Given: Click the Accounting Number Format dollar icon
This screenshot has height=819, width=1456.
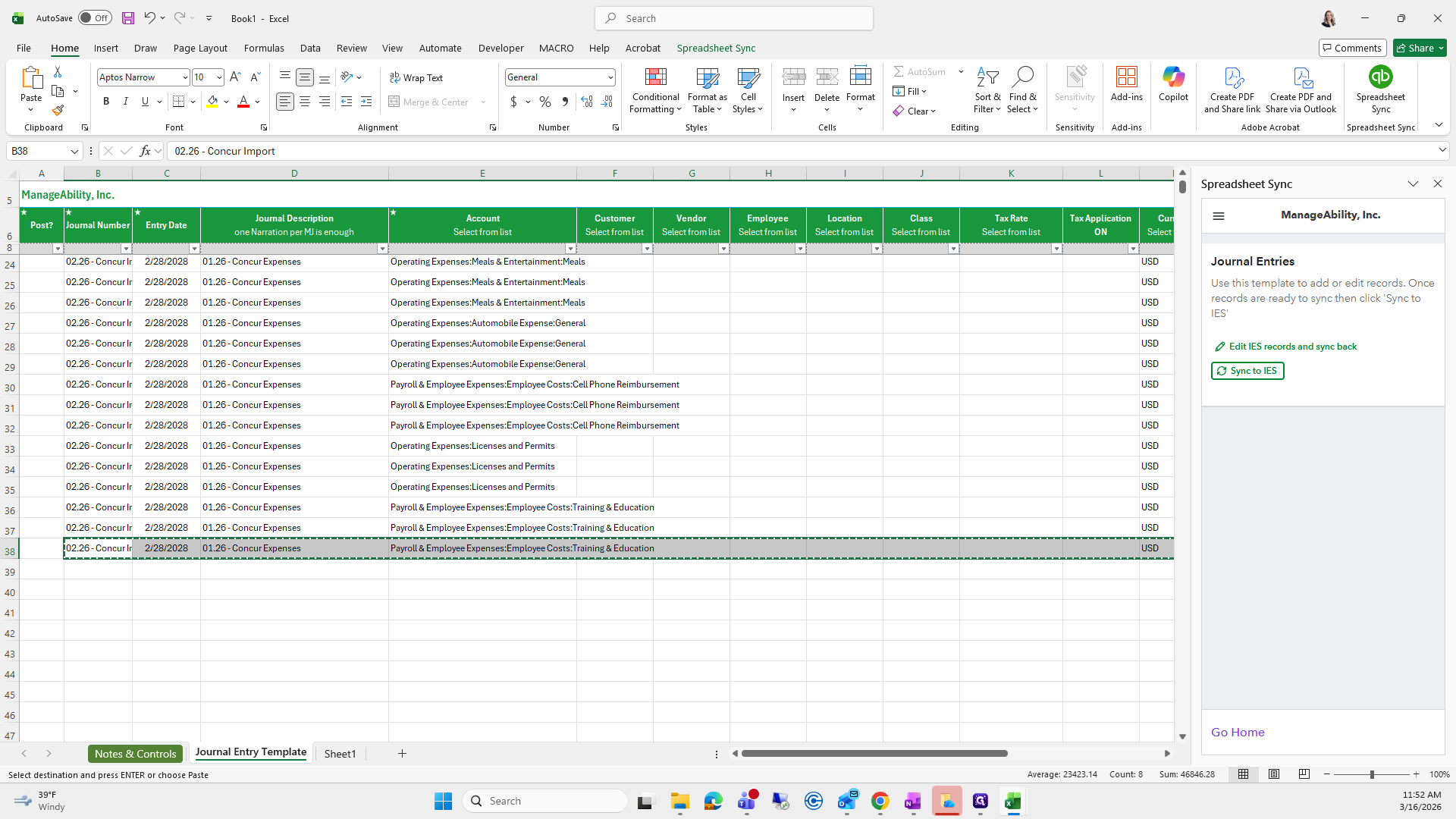Looking at the screenshot, I should click(x=513, y=102).
